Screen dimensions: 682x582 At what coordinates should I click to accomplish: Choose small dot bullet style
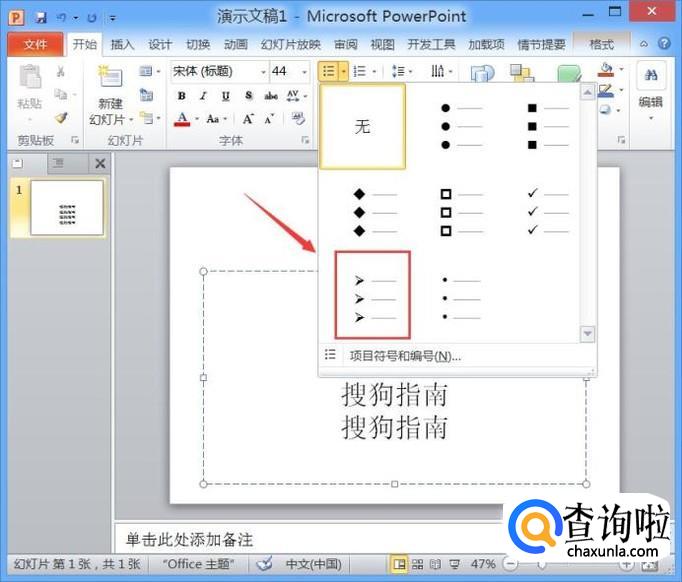click(461, 298)
